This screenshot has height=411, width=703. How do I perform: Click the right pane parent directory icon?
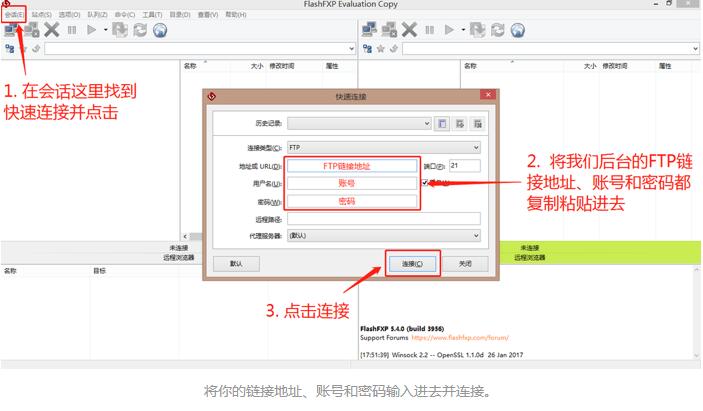point(394,48)
